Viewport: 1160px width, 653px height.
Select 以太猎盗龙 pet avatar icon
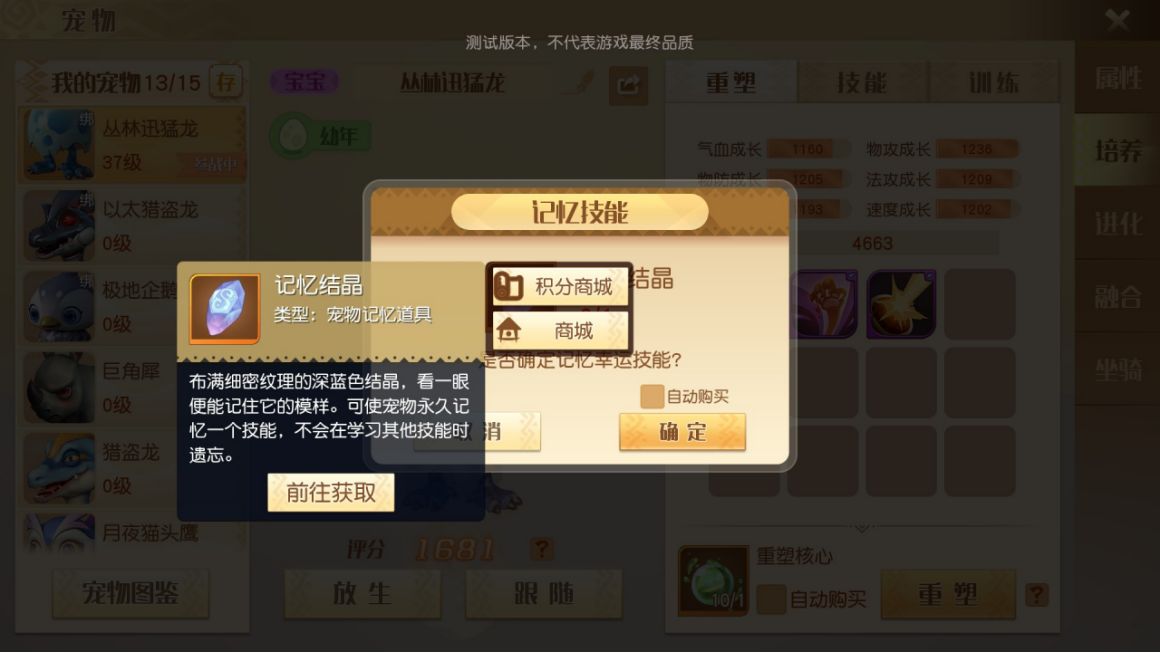[60, 226]
